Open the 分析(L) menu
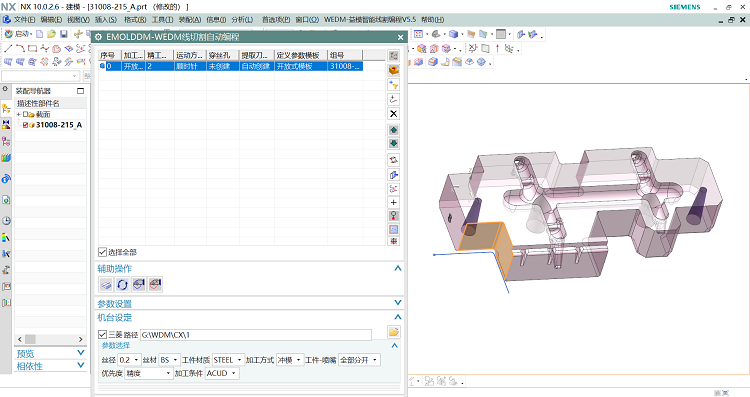The width and height of the screenshot is (750, 397). (242, 20)
